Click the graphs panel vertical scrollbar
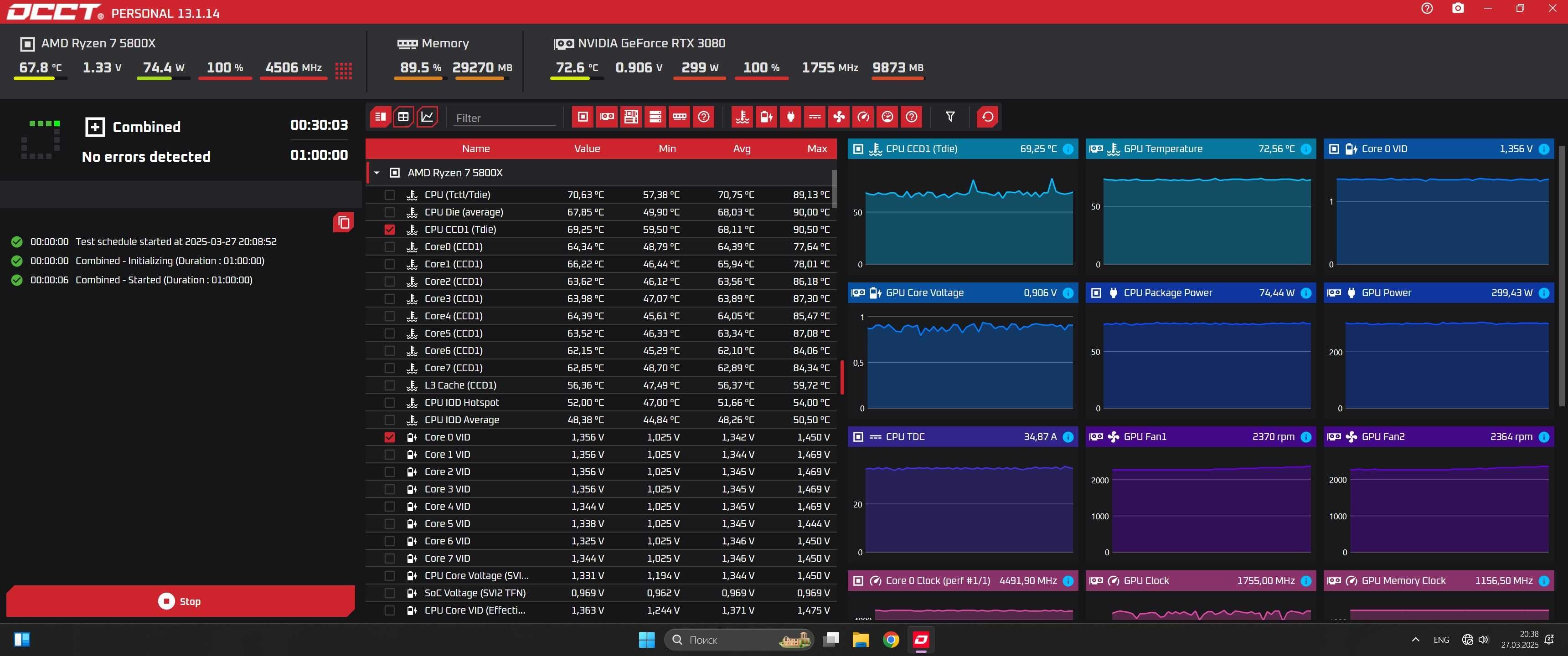Viewport: 1568px width, 656px height. 1561,275
